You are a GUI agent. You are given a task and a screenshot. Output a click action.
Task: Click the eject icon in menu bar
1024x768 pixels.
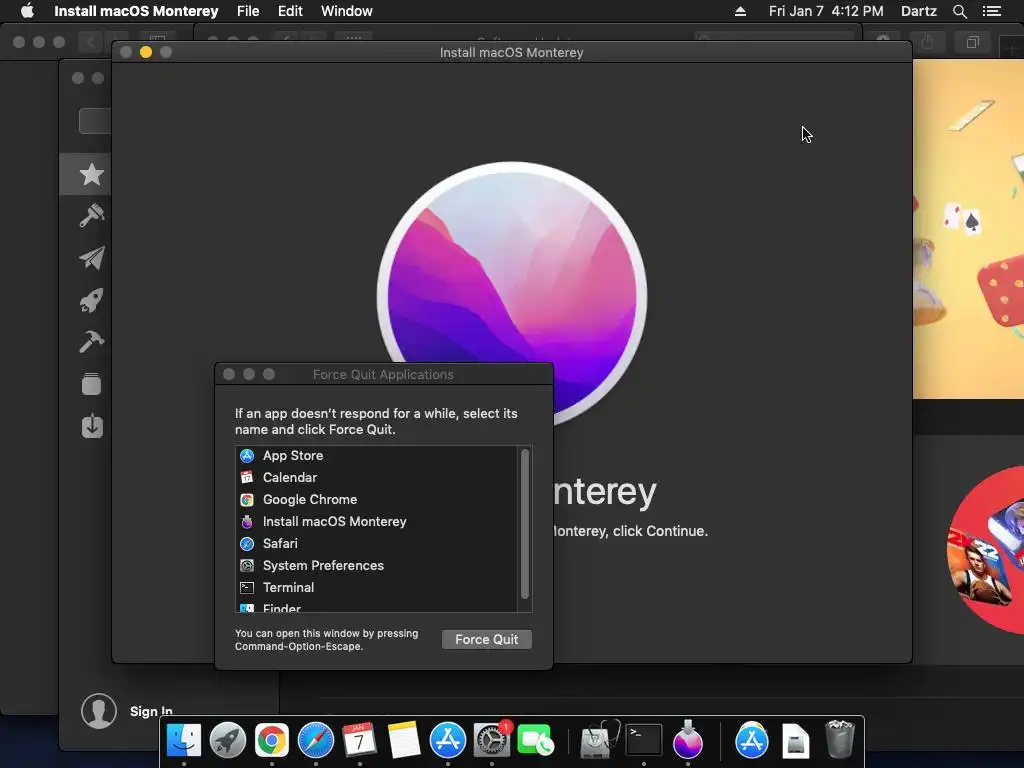[x=740, y=11]
